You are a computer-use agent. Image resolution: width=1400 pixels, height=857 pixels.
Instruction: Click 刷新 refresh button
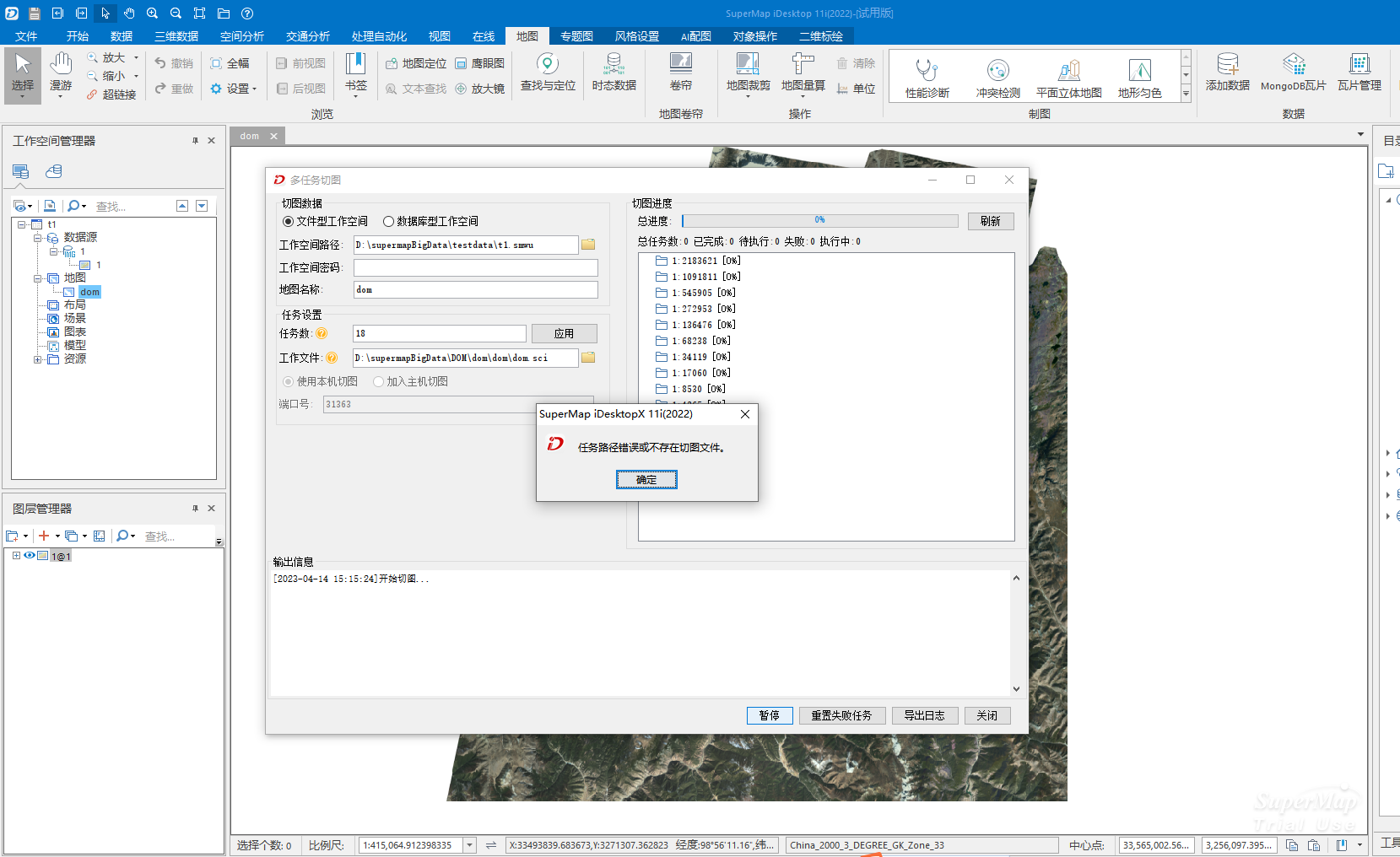(x=991, y=221)
